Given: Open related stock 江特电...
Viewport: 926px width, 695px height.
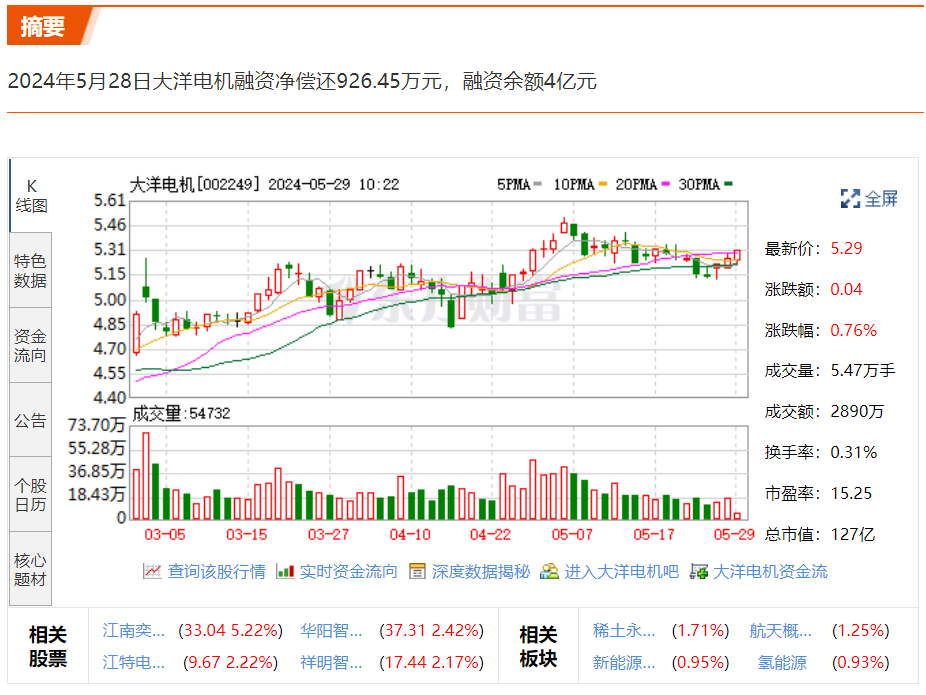Looking at the screenshot, I should [x=133, y=663].
